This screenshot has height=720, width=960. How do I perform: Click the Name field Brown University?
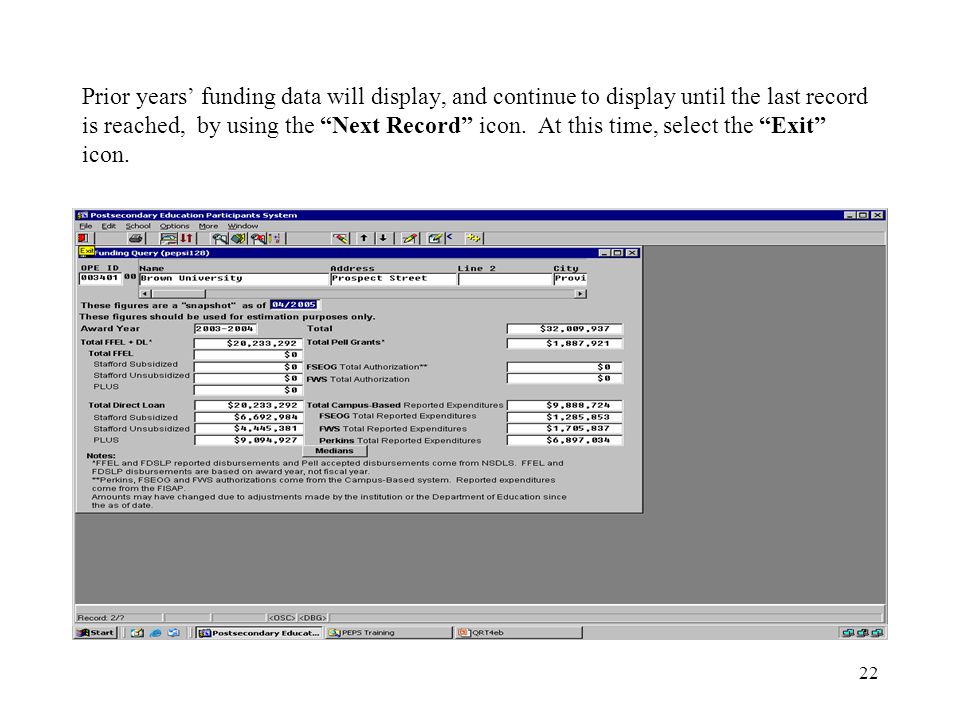tap(234, 279)
